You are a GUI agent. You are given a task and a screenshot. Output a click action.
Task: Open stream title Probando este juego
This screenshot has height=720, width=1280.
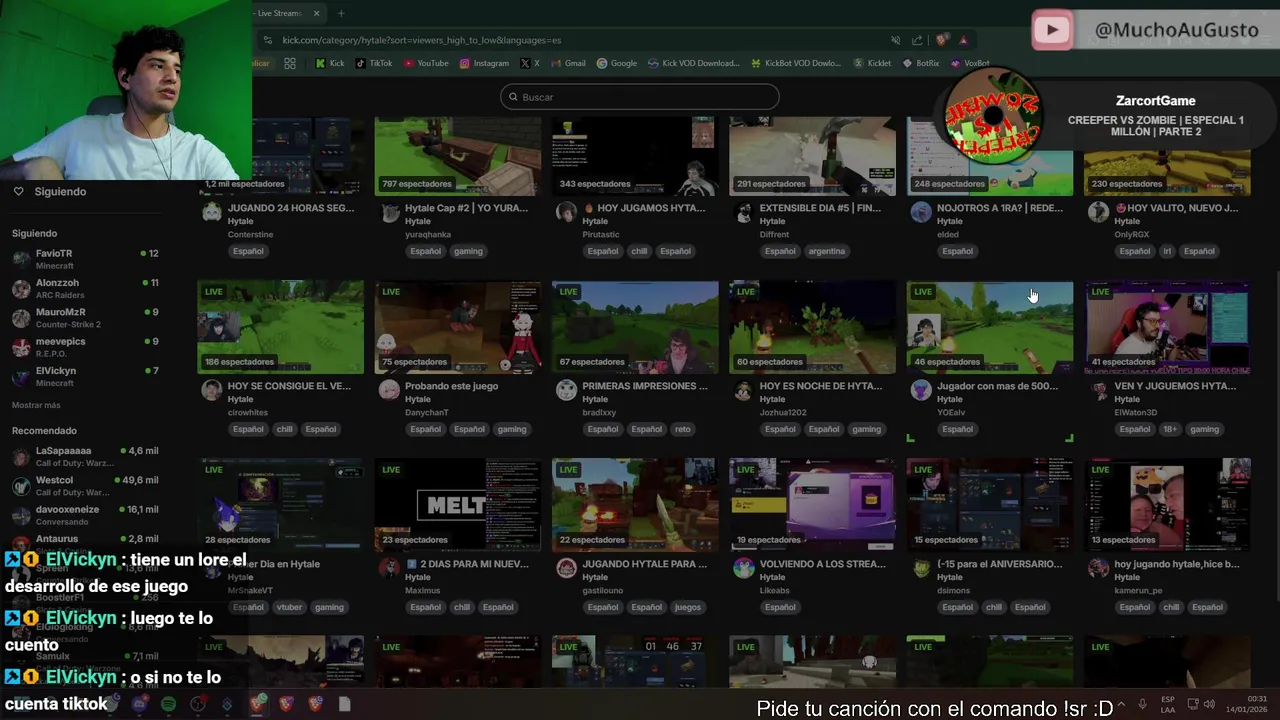pos(451,386)
